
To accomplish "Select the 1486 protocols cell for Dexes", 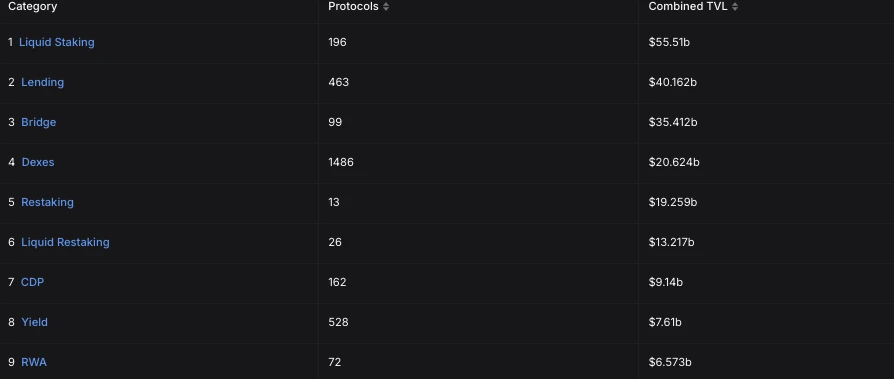I will tap(341, 162).
